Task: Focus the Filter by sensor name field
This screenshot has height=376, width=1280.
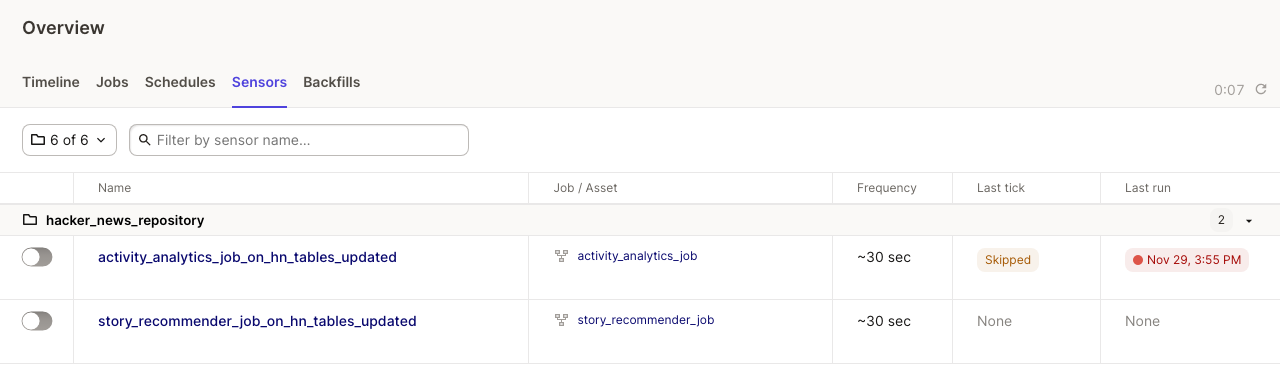Action: coord(299,140)
